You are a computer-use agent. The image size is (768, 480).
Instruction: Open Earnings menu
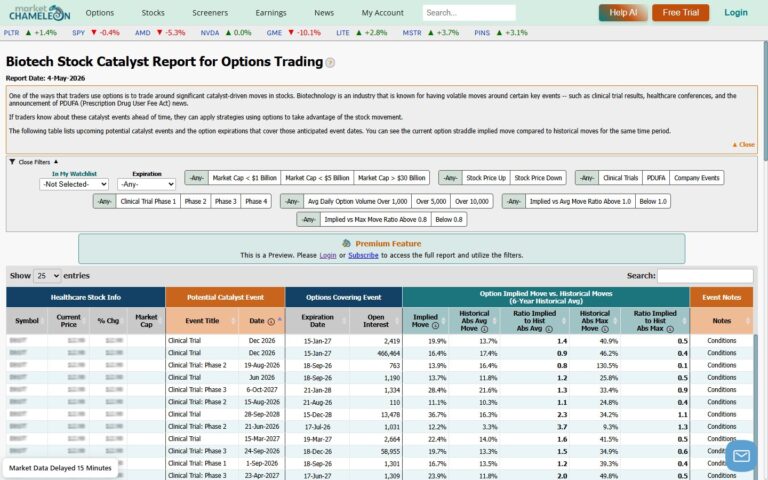point(270,13)
